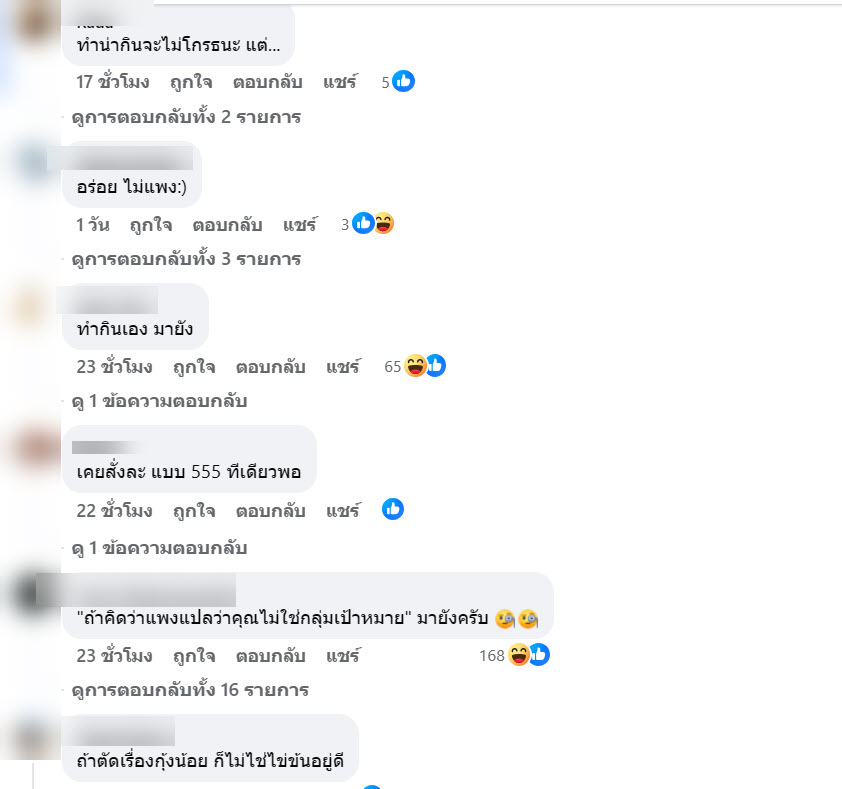Show the single reply under the ทำกินเอง comment
Viewport: 842px width, 789px height.
159,401
